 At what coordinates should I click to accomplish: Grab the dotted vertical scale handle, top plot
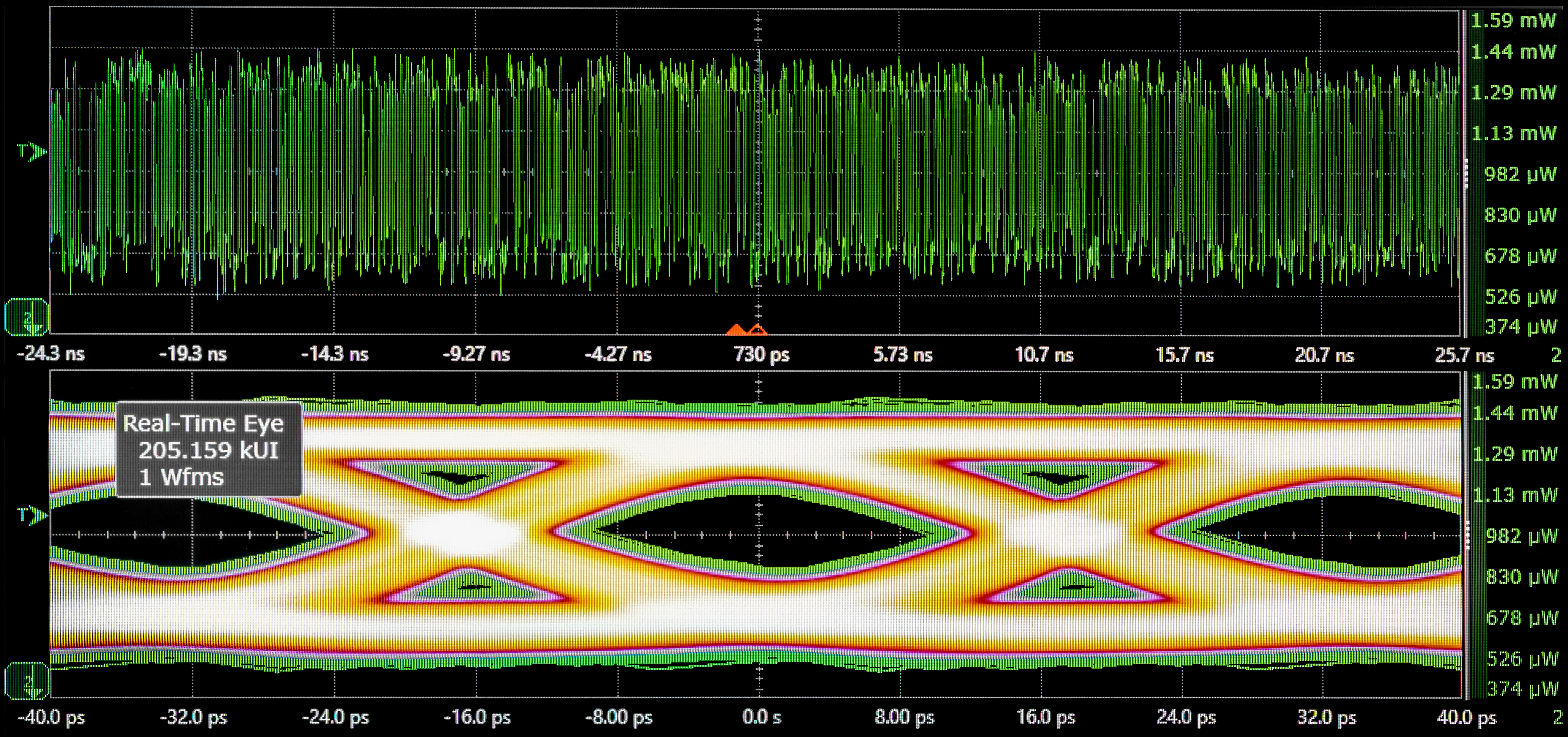pyautogui.click(x=1466, y=174)
